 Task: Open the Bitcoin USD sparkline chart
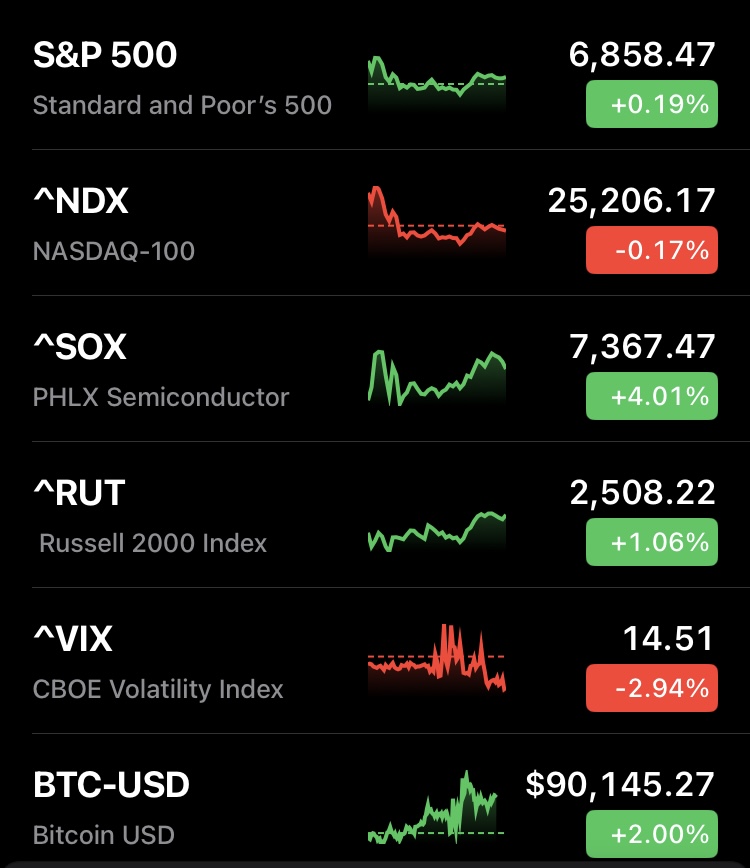(x=433, y=808)
